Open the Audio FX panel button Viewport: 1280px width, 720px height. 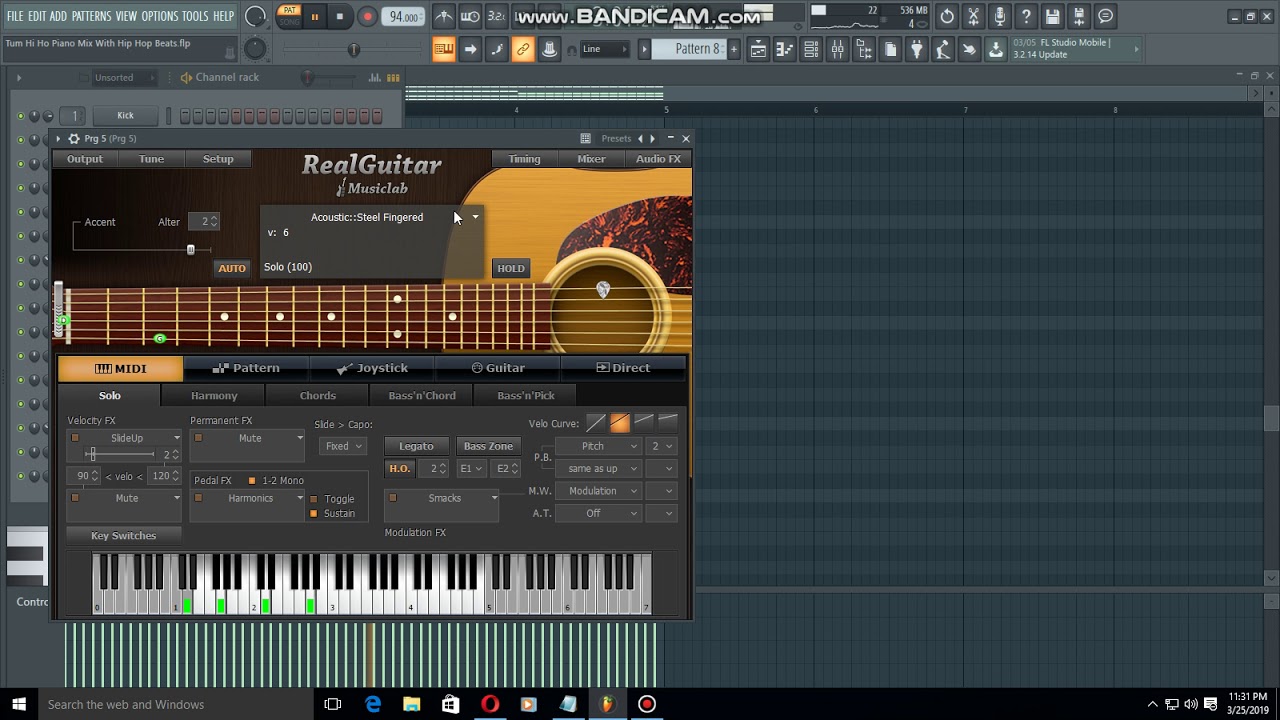tap(658, 159)
